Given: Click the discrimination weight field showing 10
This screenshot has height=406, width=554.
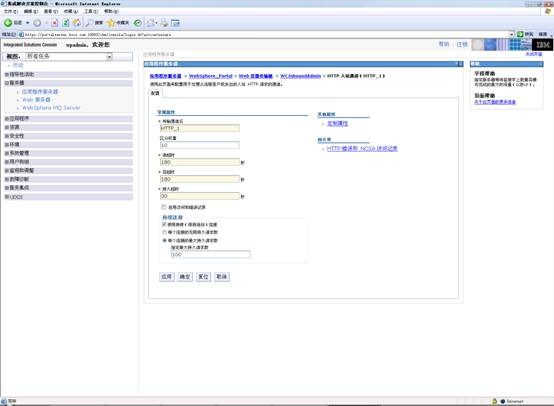Looking at the screenshot, I should click(200, 145).
